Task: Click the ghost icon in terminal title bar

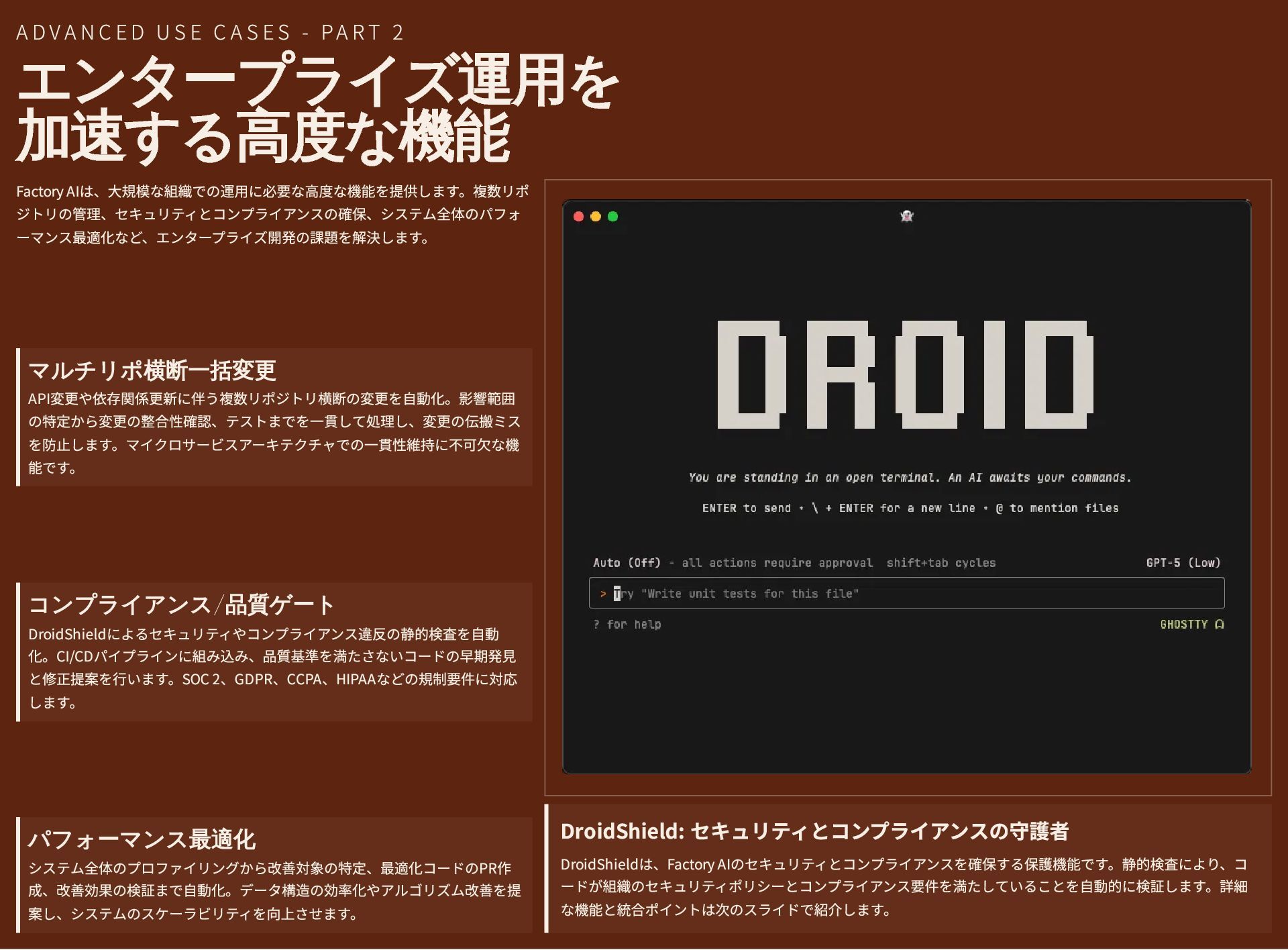Action: pyautogui.click(x=906, y=216)
